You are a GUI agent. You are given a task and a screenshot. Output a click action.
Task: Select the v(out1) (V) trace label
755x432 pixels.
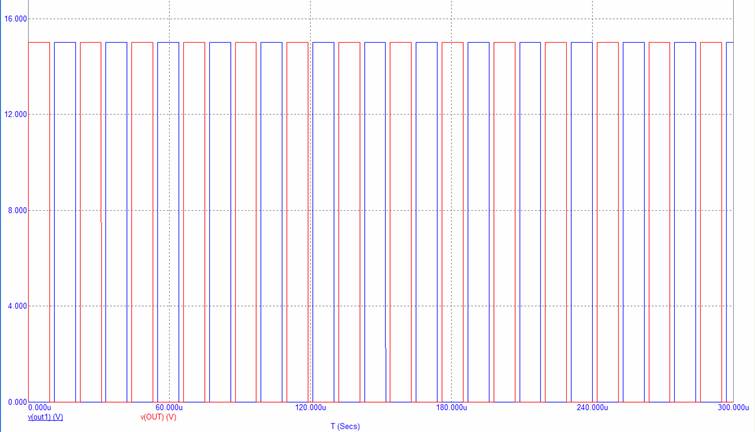tap(46, 417)
